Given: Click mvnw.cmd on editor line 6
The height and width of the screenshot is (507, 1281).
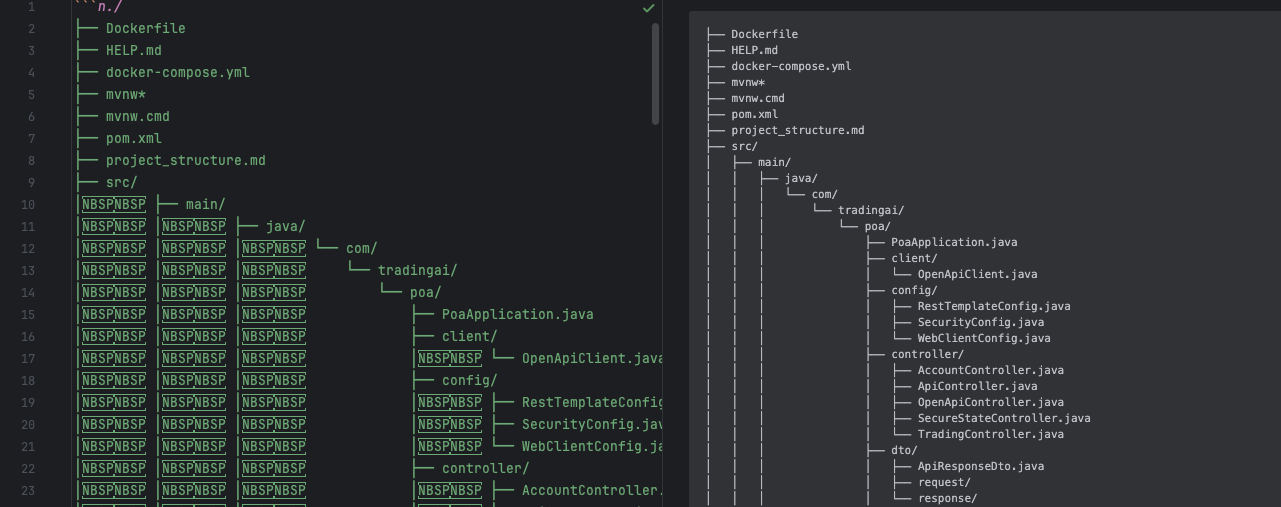Looking at the screenshot, I should click(138, 116).
